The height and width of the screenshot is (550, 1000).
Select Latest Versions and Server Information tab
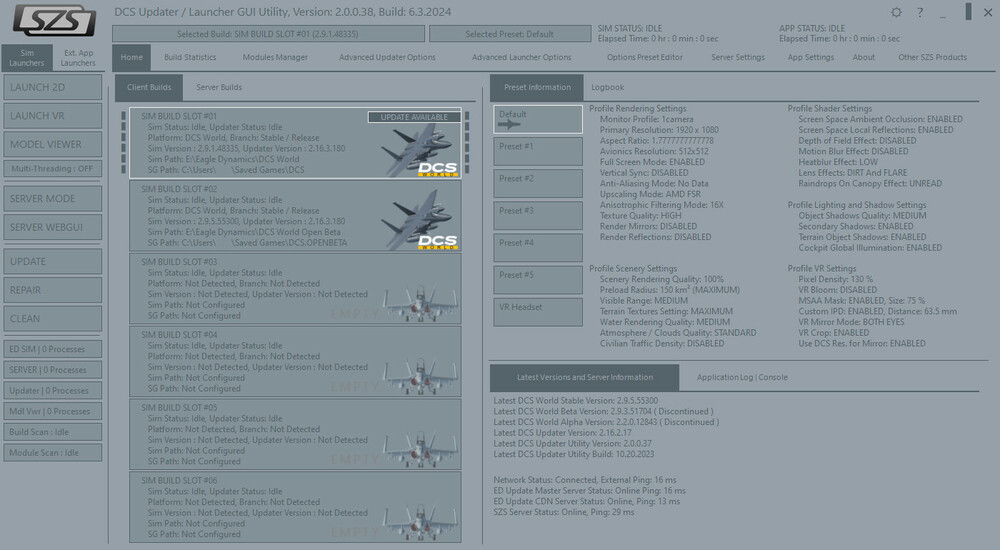584,378
